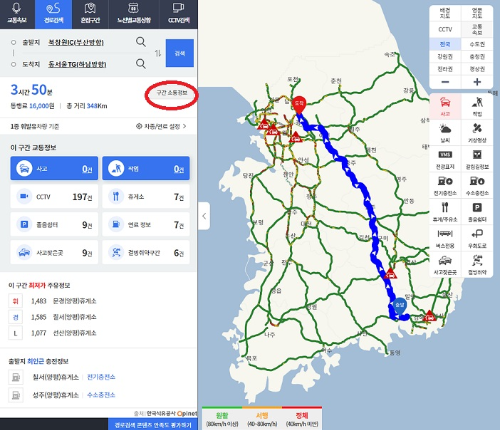Click the accident triangle marker near Busan
Screen dimensions: 500x430
pyautogui.click(x=429, y=316)
